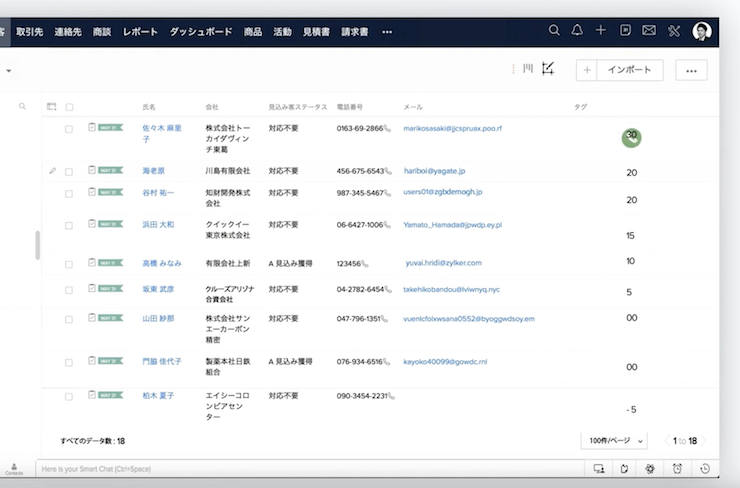Viewport: 740px width, 488px height.
Task: Open the search magnifier in top bar
Action: point(554,31)
